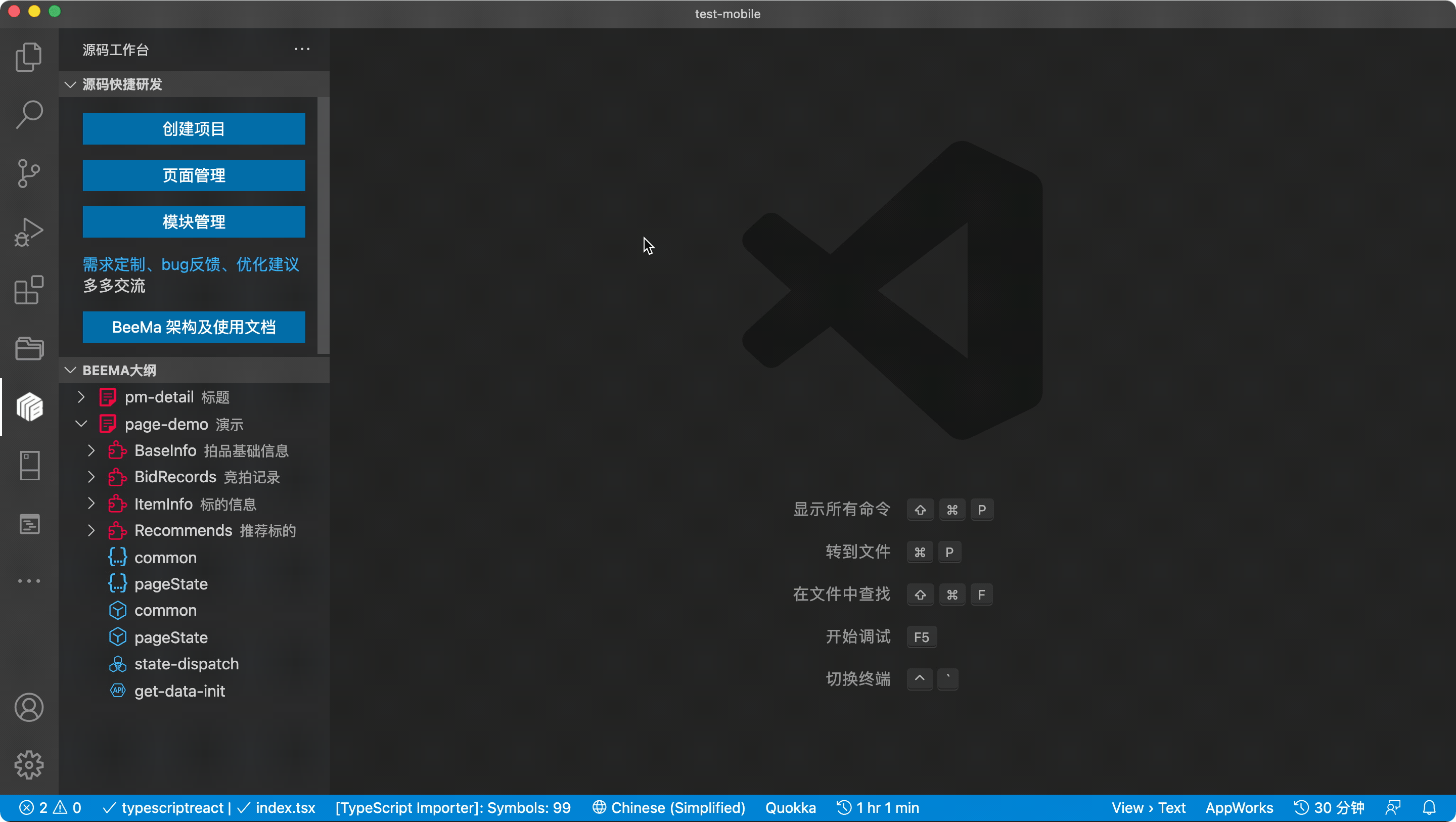The image size is (1456, 822).
Task: Open the Accounts menu
Action: pyautogui.click(x=29, y=707)
